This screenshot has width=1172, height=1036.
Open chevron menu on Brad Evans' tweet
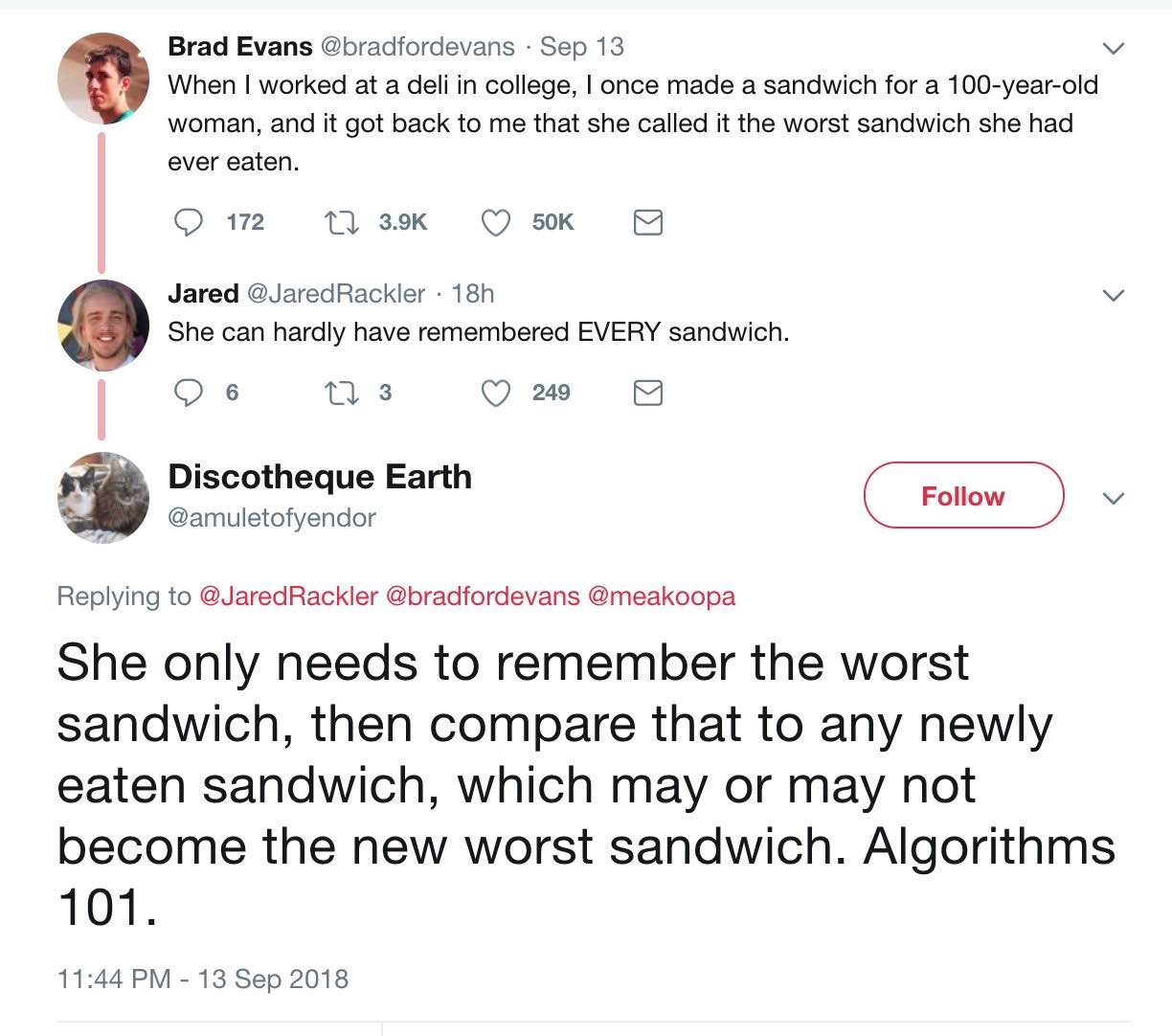click(1112, 48)
